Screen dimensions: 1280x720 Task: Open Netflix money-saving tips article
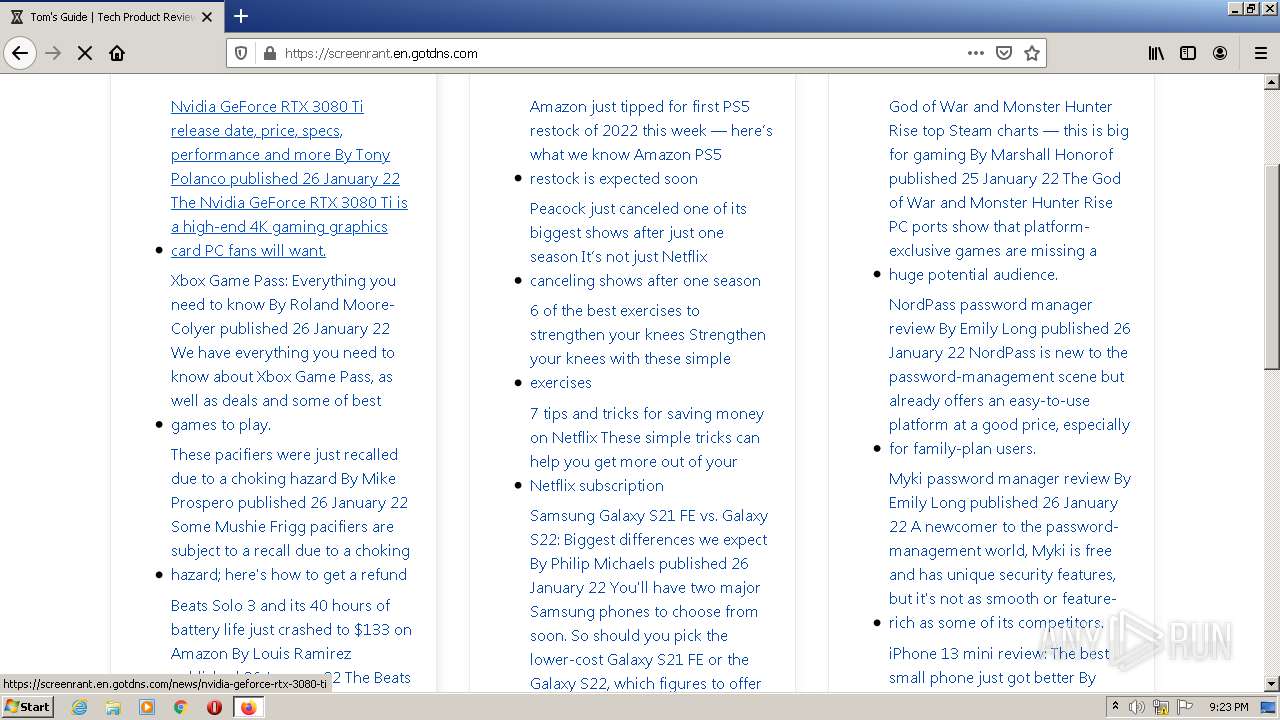[647, 449]
